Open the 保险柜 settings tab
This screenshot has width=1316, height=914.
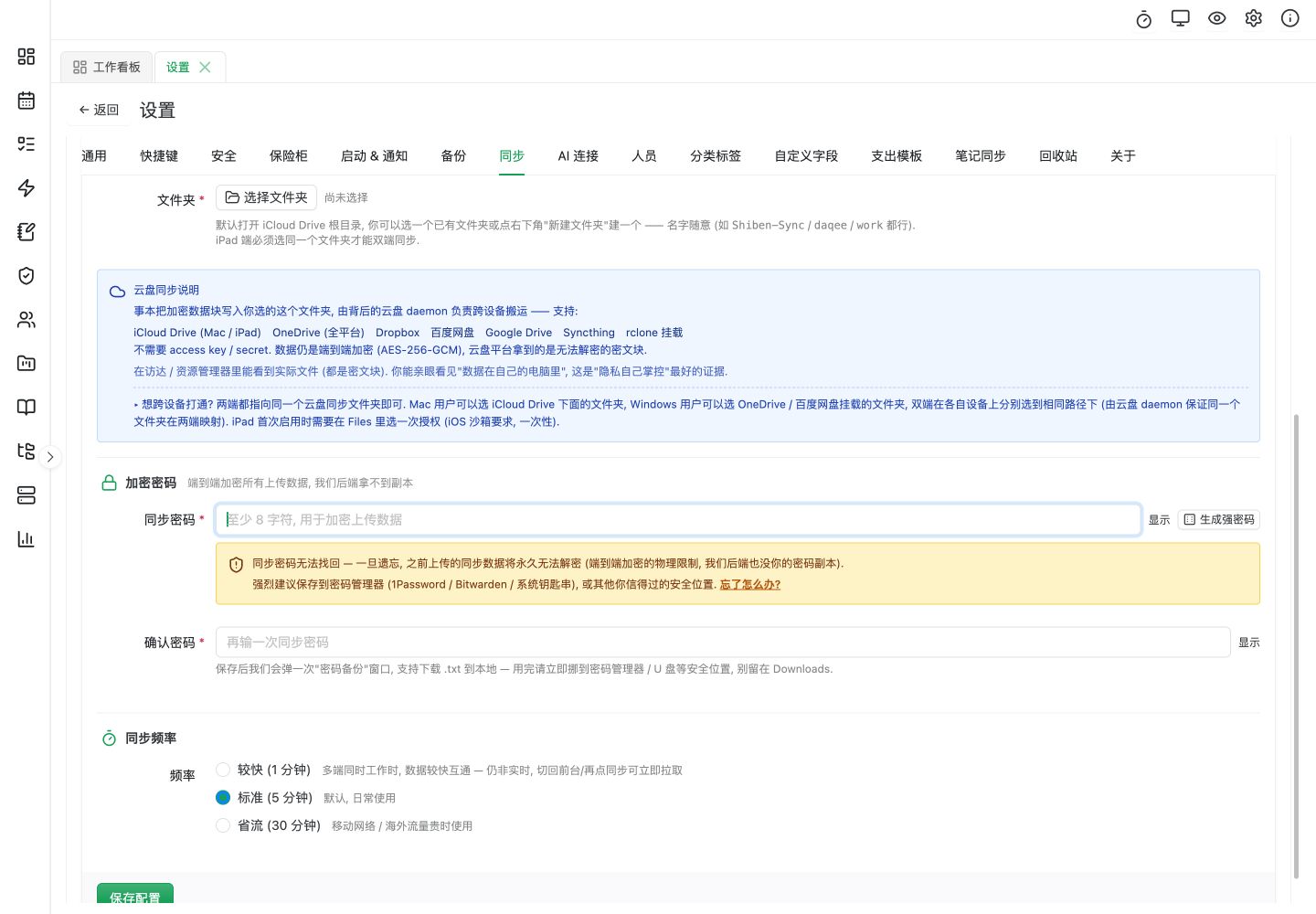tap(289, 156)
